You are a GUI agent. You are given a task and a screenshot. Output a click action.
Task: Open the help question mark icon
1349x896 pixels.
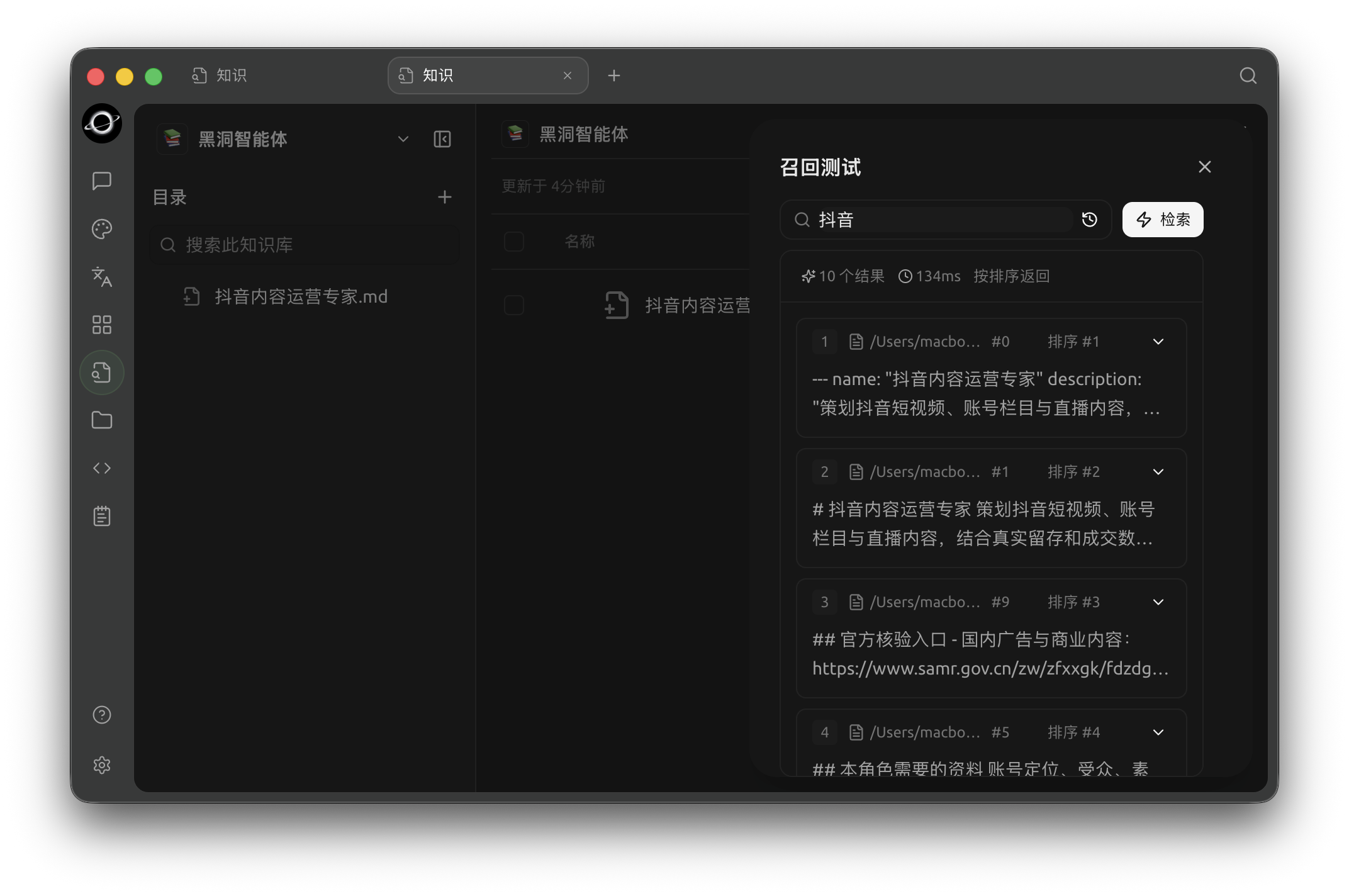101,715
